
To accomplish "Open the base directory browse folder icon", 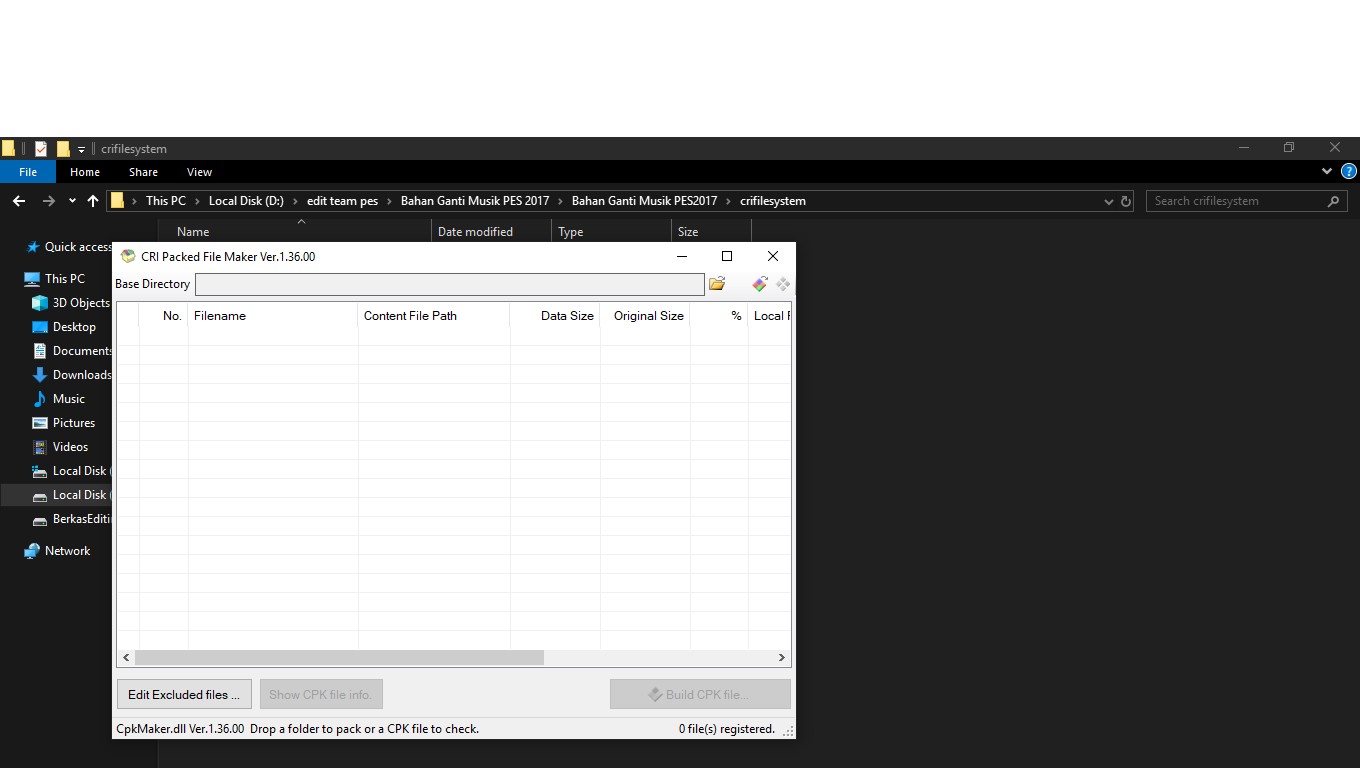I will tap(717, 284).
